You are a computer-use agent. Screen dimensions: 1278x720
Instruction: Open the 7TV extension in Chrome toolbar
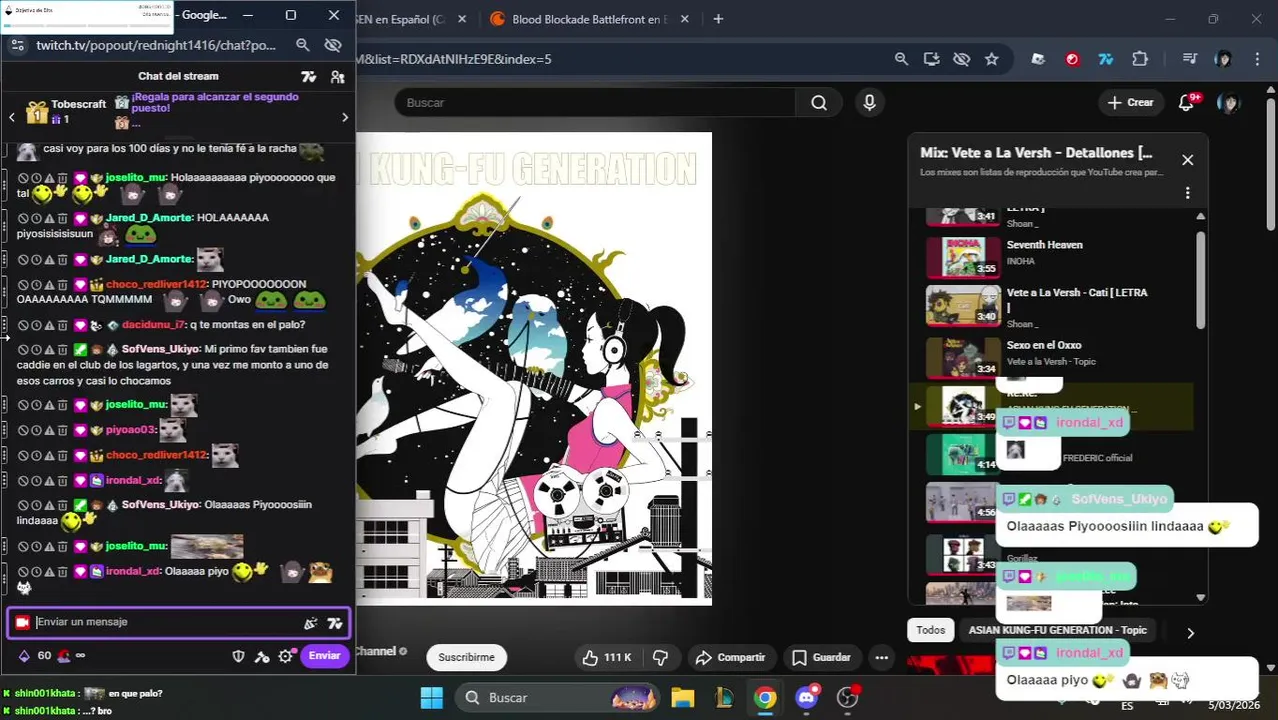(x=1106, y=59)
